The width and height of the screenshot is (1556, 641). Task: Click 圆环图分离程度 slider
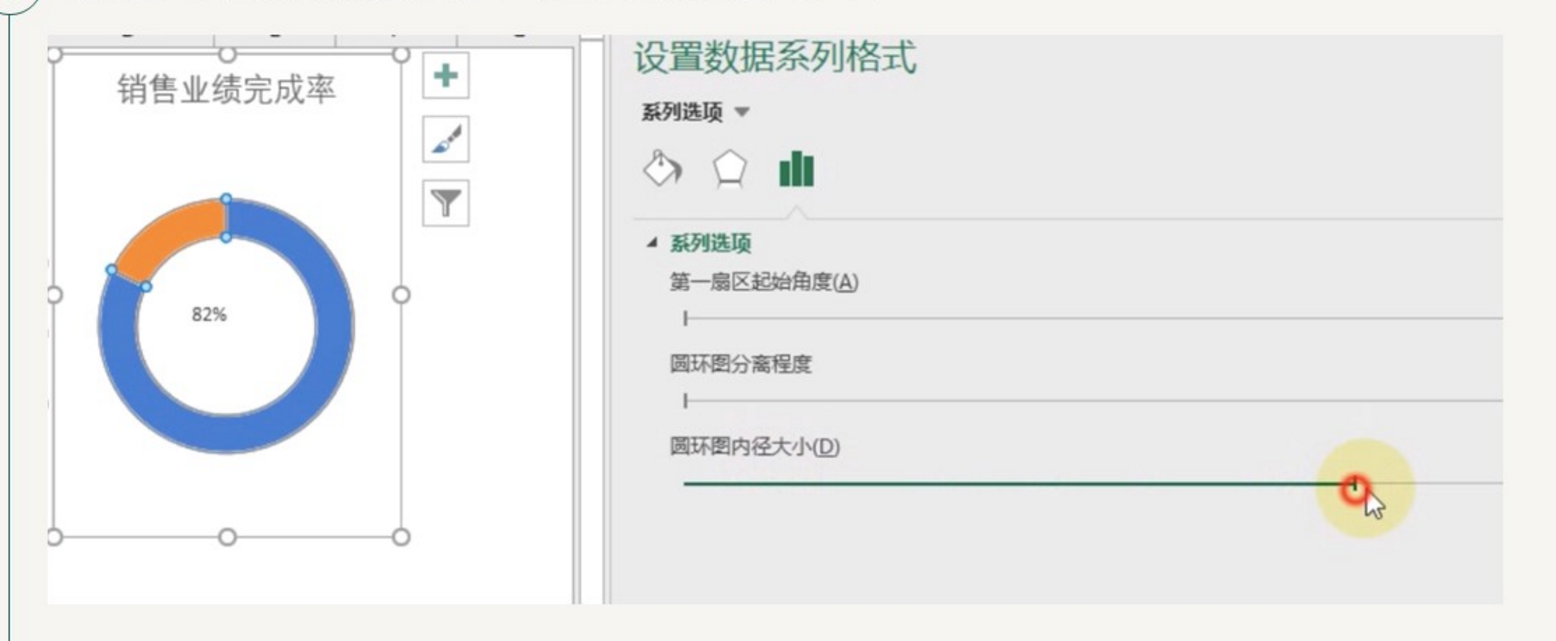[x=1093, y=401]
